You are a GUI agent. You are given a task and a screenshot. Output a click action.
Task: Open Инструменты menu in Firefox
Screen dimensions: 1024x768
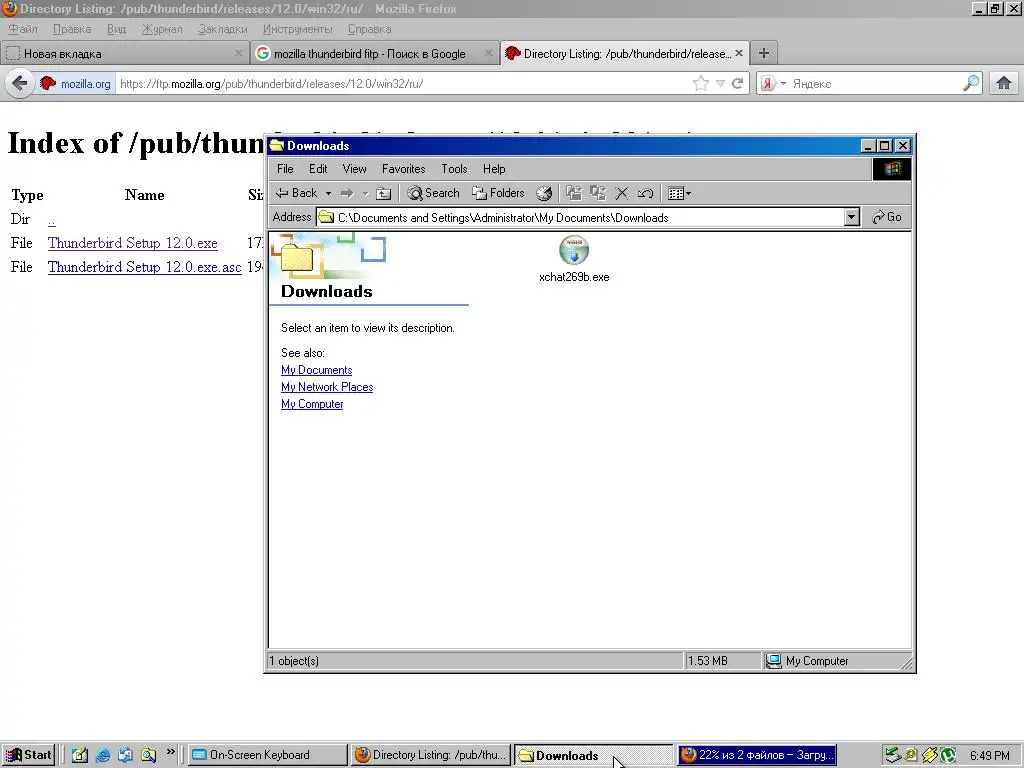click(297, 29)
